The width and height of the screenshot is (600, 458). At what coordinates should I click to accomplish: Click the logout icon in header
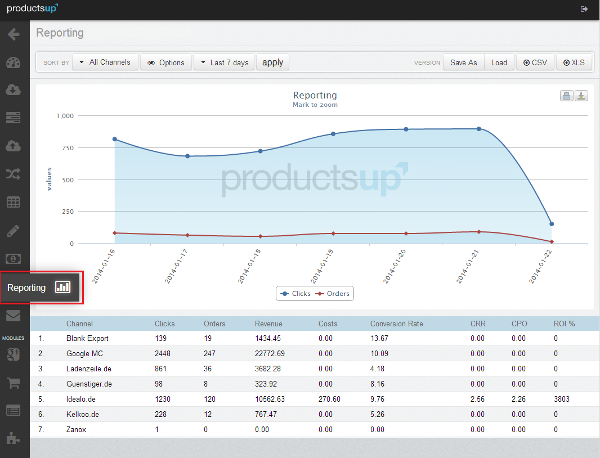click(x=584, y=9)
